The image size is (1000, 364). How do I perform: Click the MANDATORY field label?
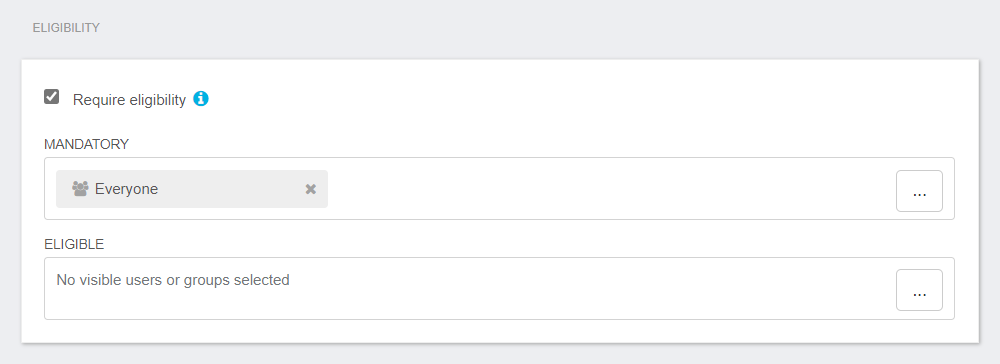point(87,145)
